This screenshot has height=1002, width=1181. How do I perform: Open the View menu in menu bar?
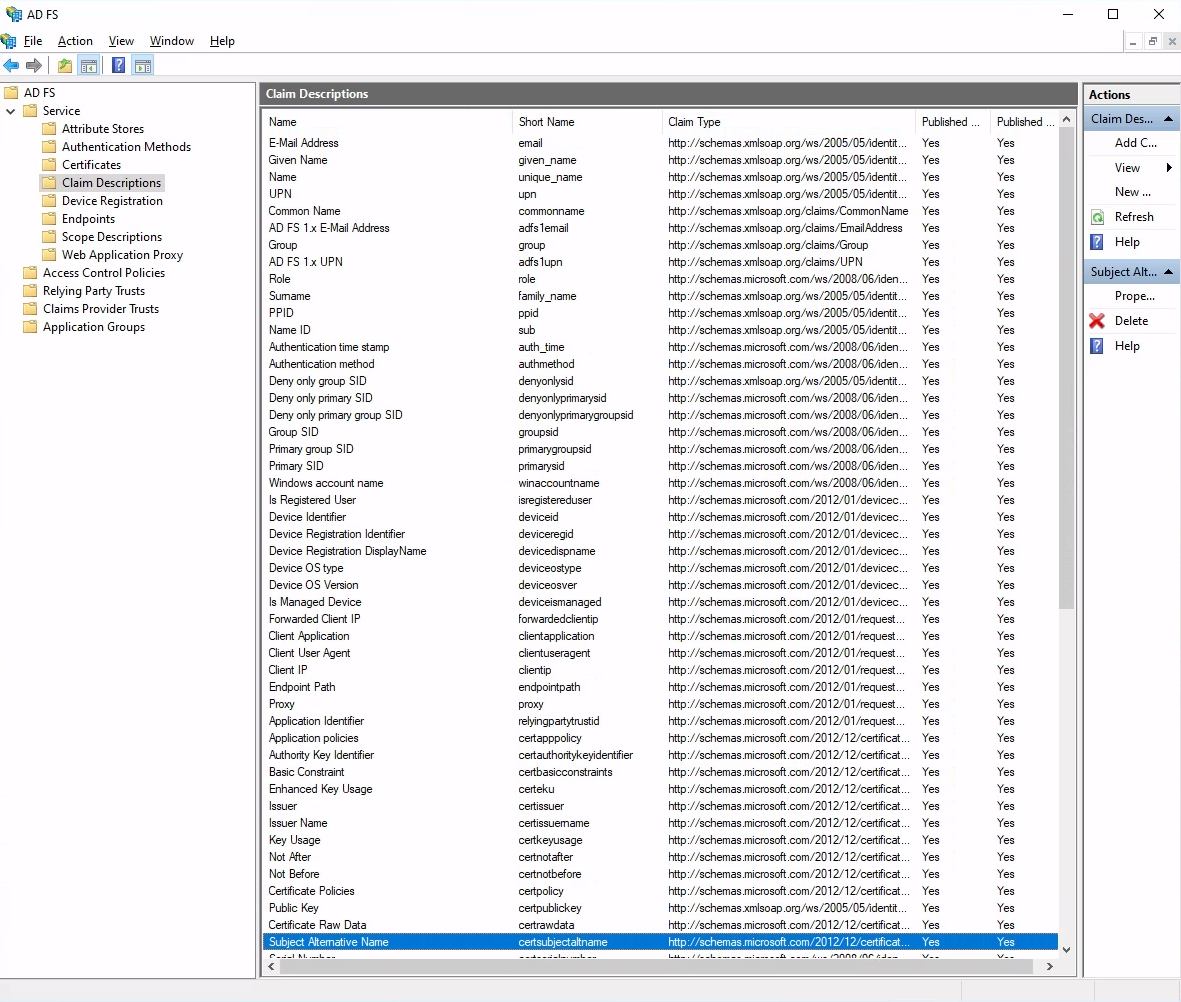(121, 41)
